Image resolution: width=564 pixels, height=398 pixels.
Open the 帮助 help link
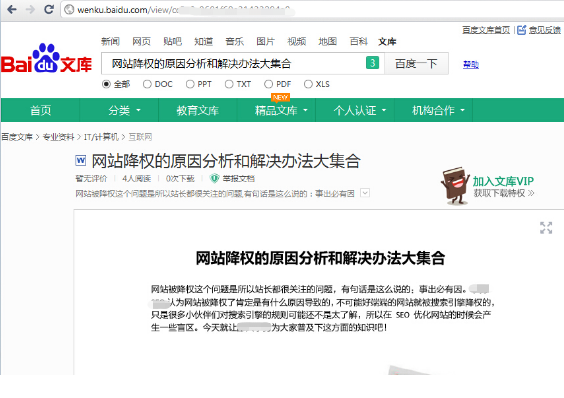pyautogui.click(x=471, y=64)
